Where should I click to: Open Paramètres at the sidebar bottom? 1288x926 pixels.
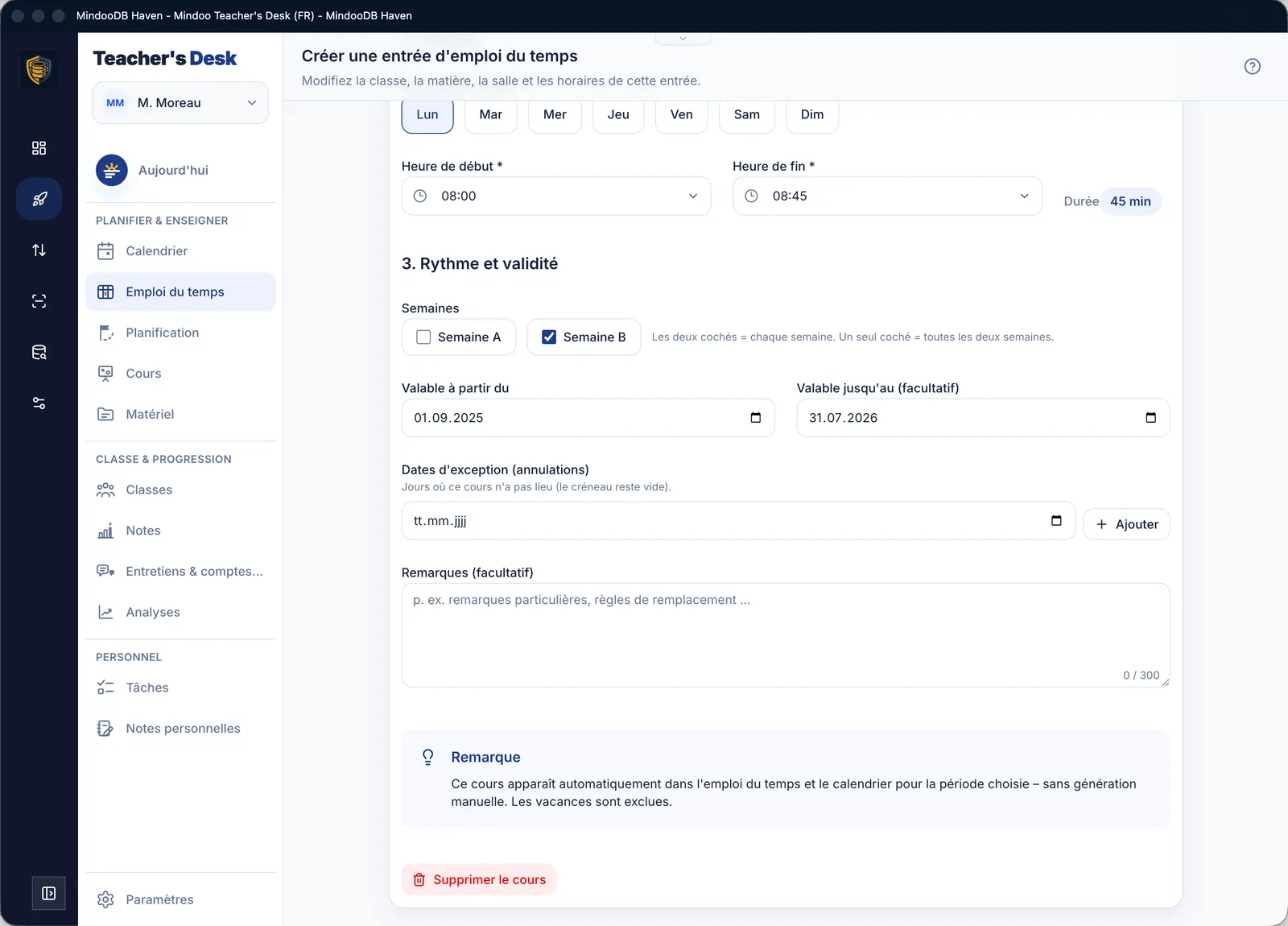click(x=180, y=899)
